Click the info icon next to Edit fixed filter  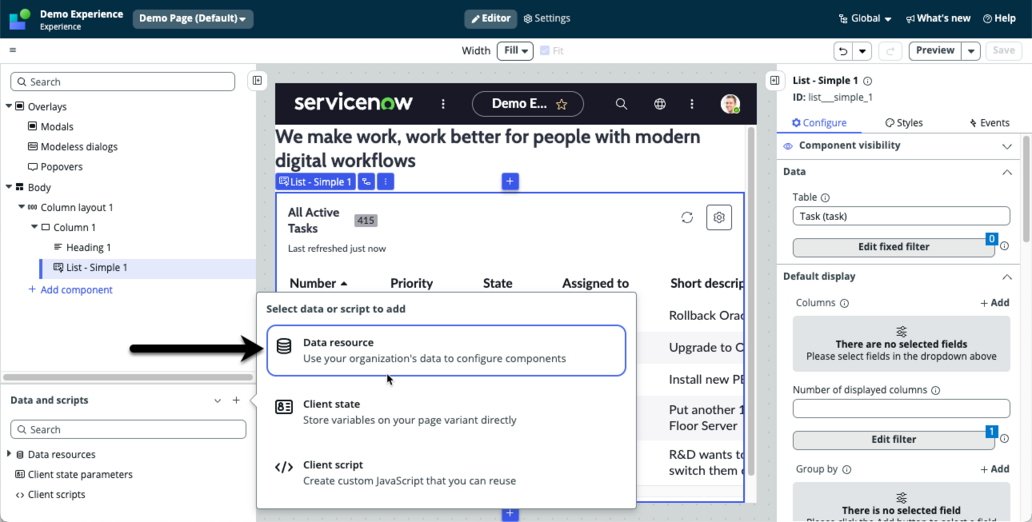coord(1004,246)
